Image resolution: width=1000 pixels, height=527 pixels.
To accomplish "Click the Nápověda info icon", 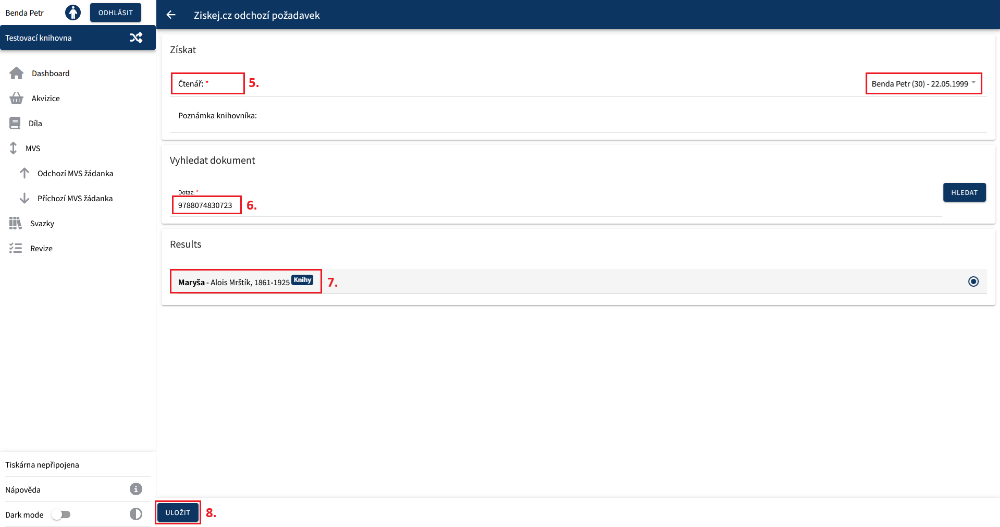I will tap(136, 489).
